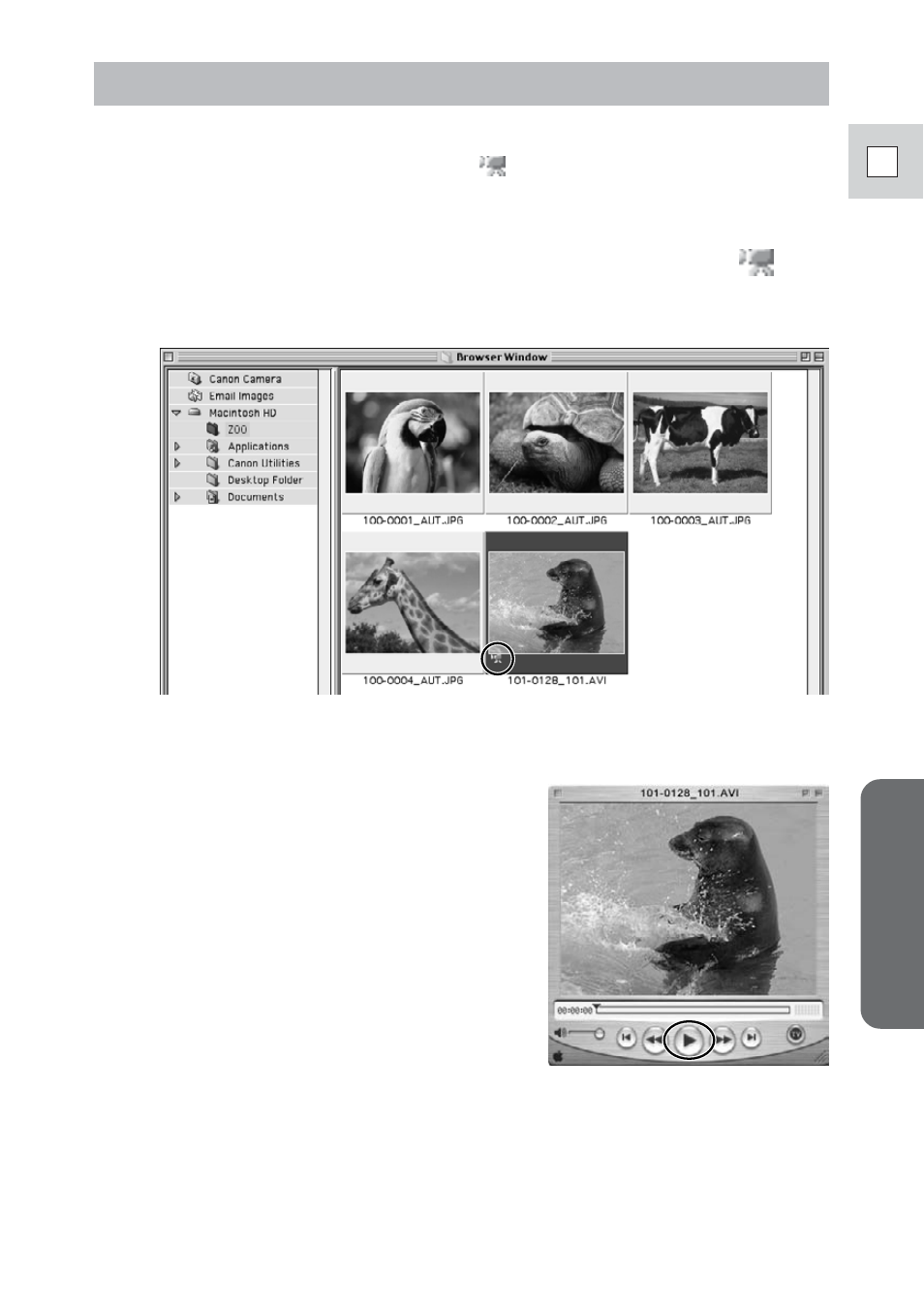Select the Canon Camera label

click(245, 379)
